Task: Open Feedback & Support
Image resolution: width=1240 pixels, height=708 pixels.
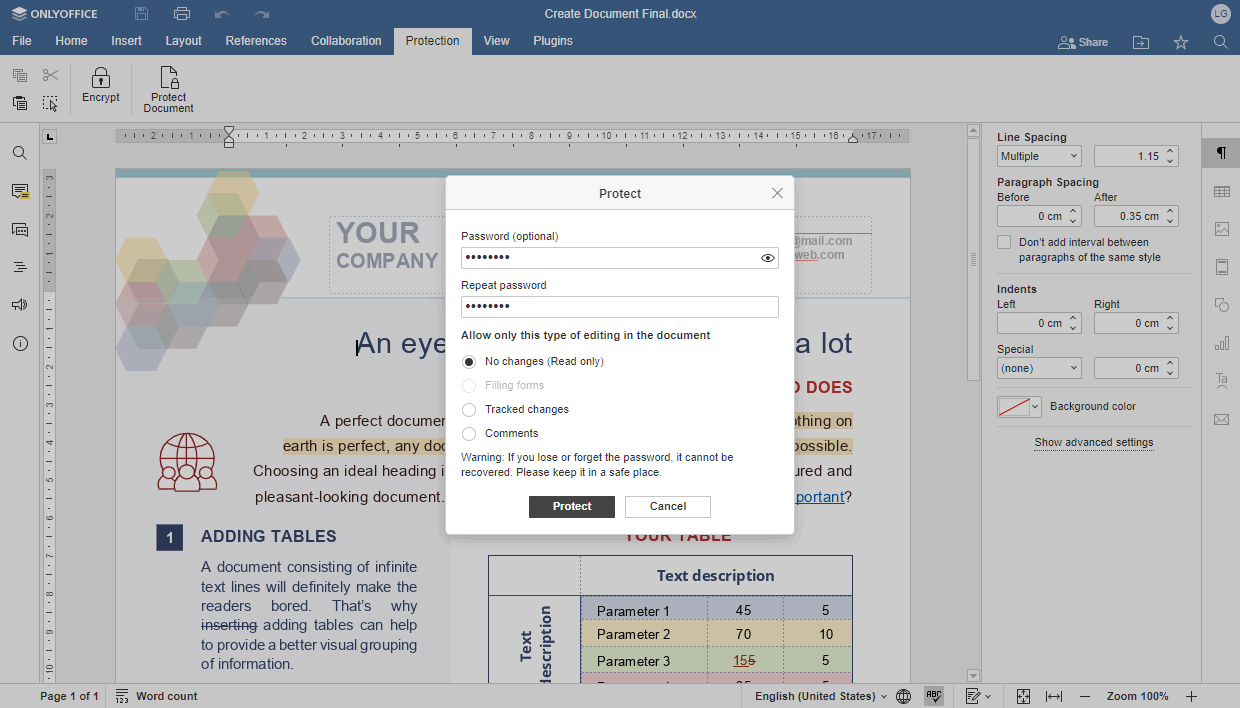Action: (x=19, y=304)
